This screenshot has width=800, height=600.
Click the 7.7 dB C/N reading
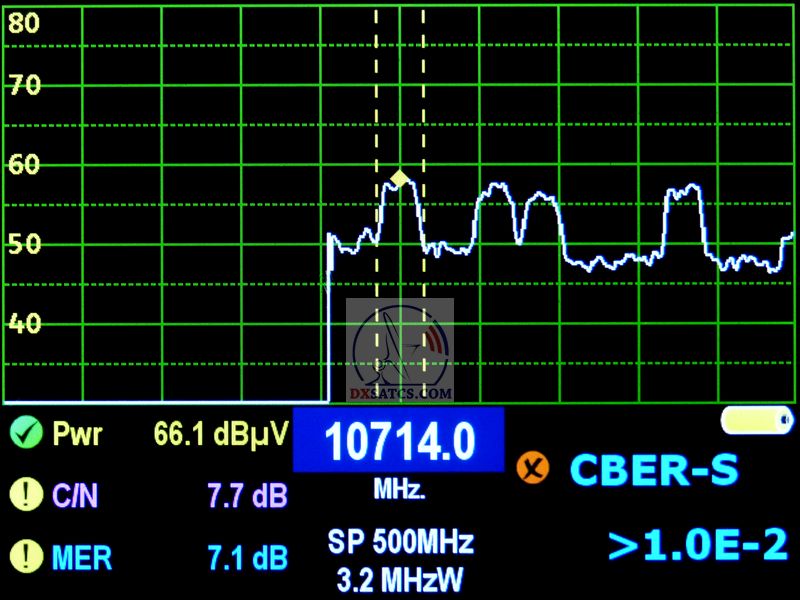tap(246, 494)
